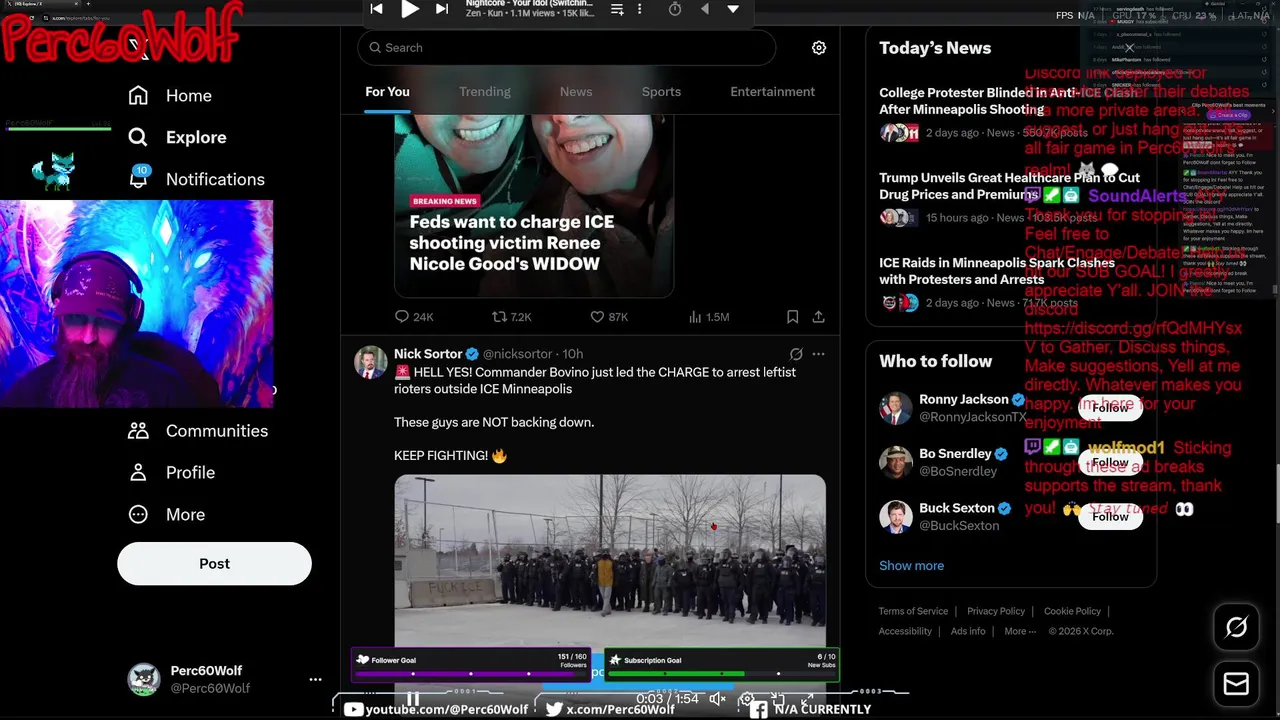Switch to the Sports tab
1280x720 pixels.
click(661, 92)
